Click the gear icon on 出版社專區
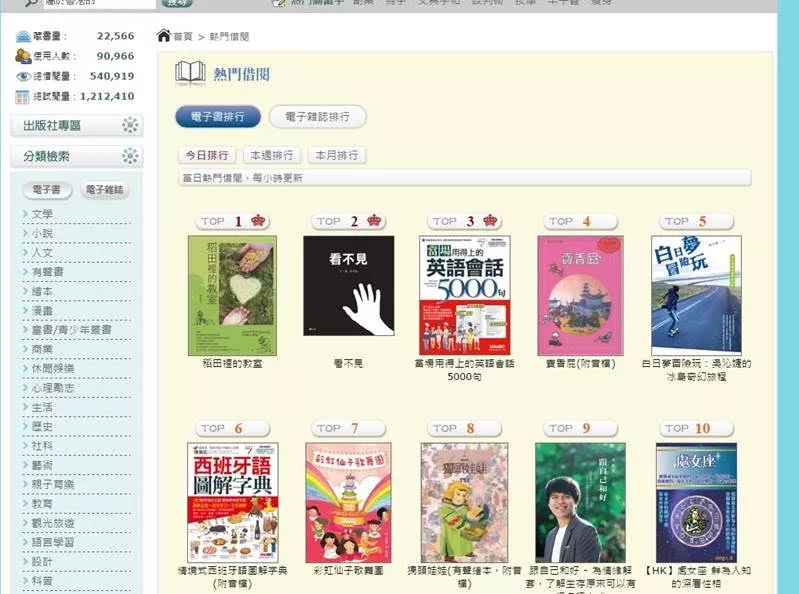 130,125
